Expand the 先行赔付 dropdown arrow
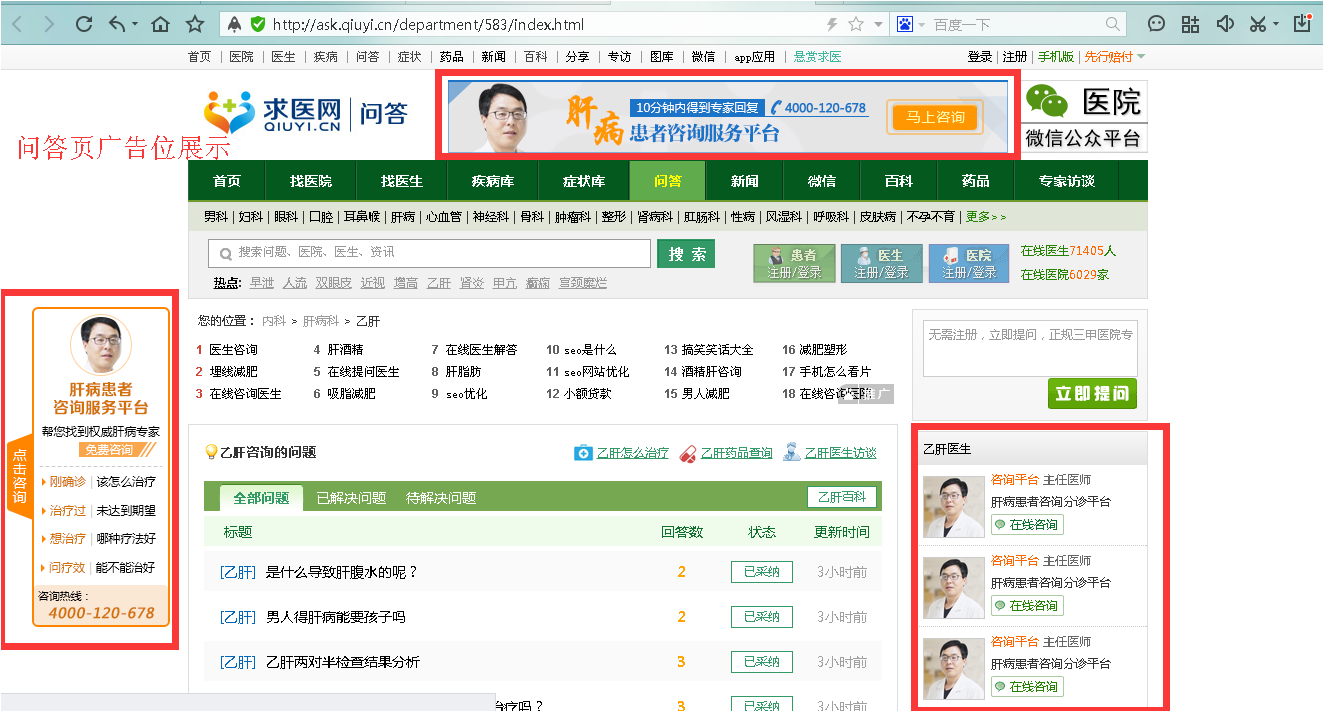The width and height of the screenshot is (1324, 712). pos(1141,56)
